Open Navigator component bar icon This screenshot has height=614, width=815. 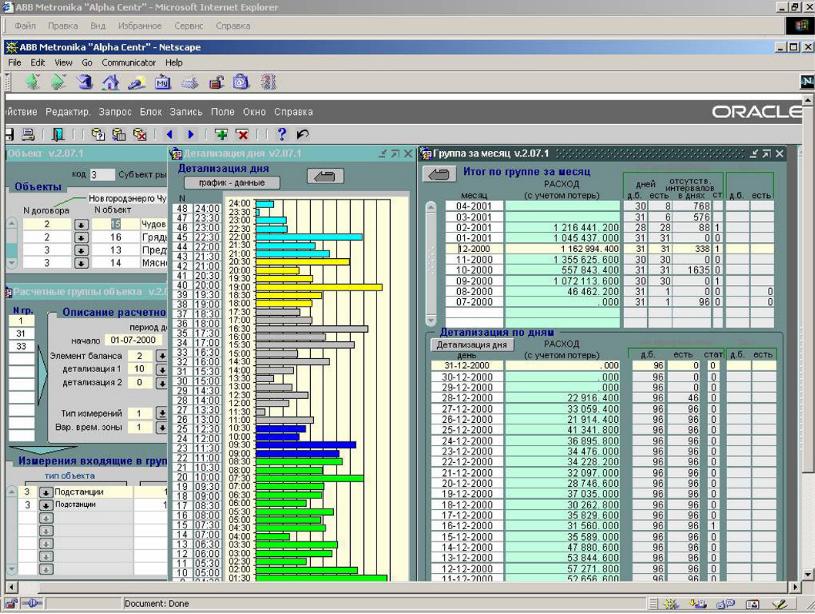(x=671, y=604)
